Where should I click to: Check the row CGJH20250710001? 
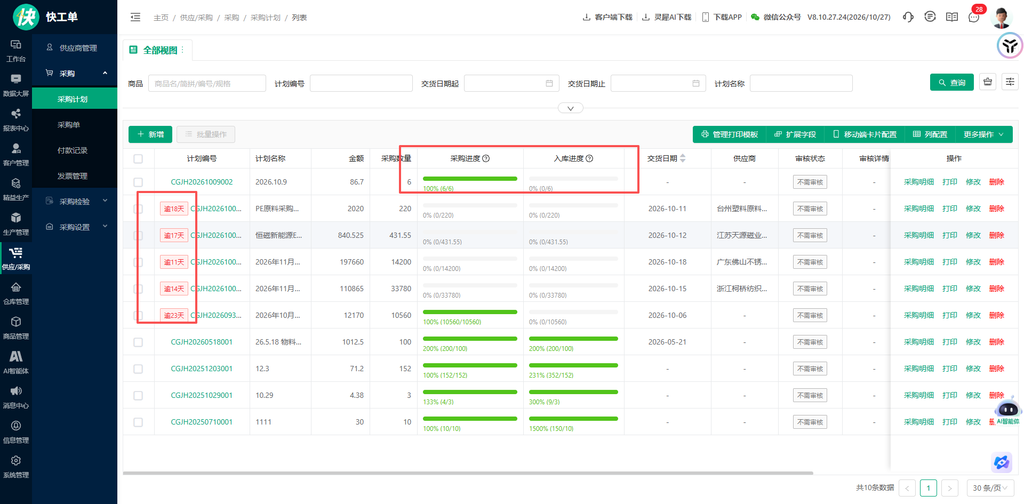coord(138,422)
